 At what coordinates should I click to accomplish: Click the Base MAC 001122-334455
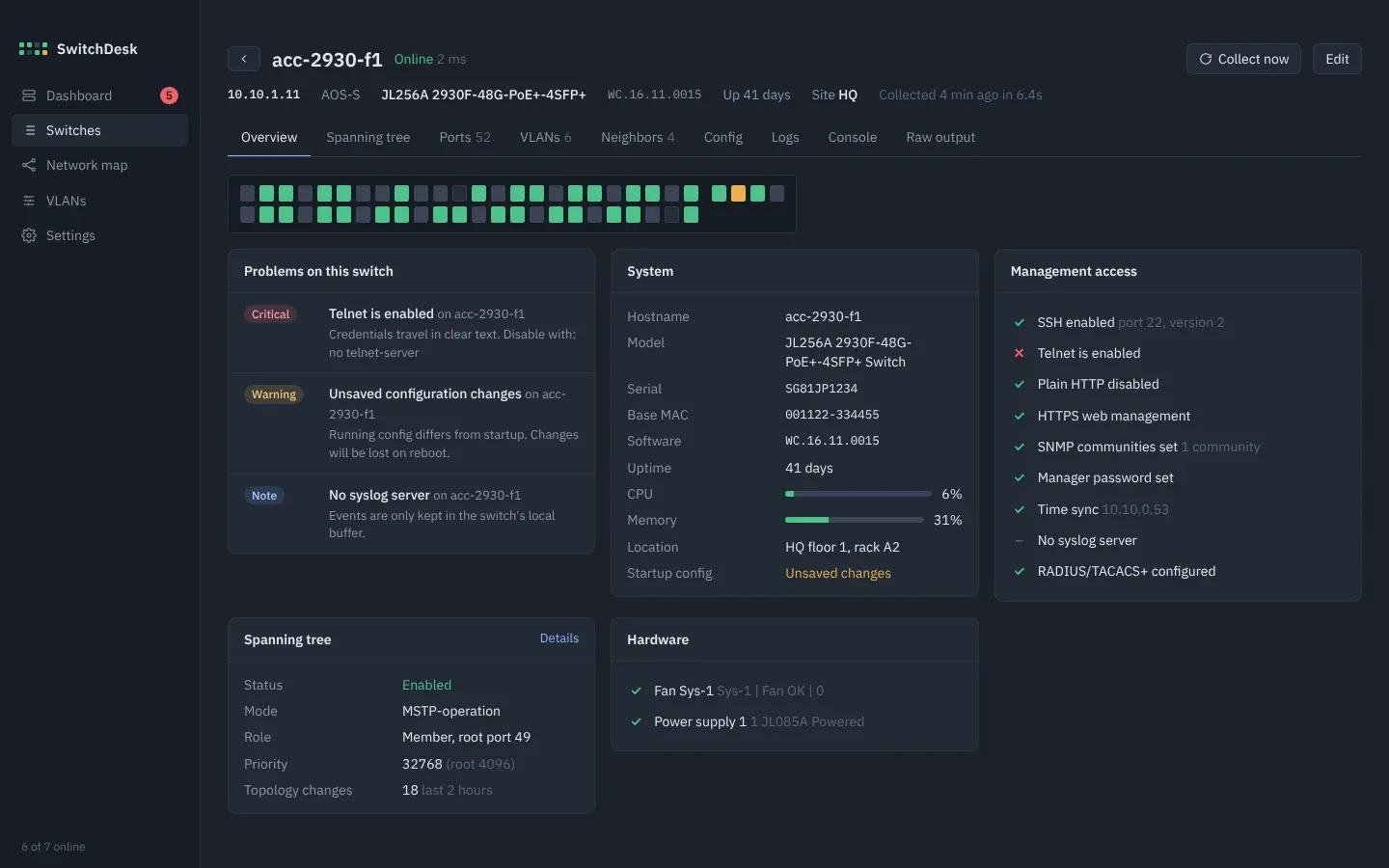(x=832, y=415)
